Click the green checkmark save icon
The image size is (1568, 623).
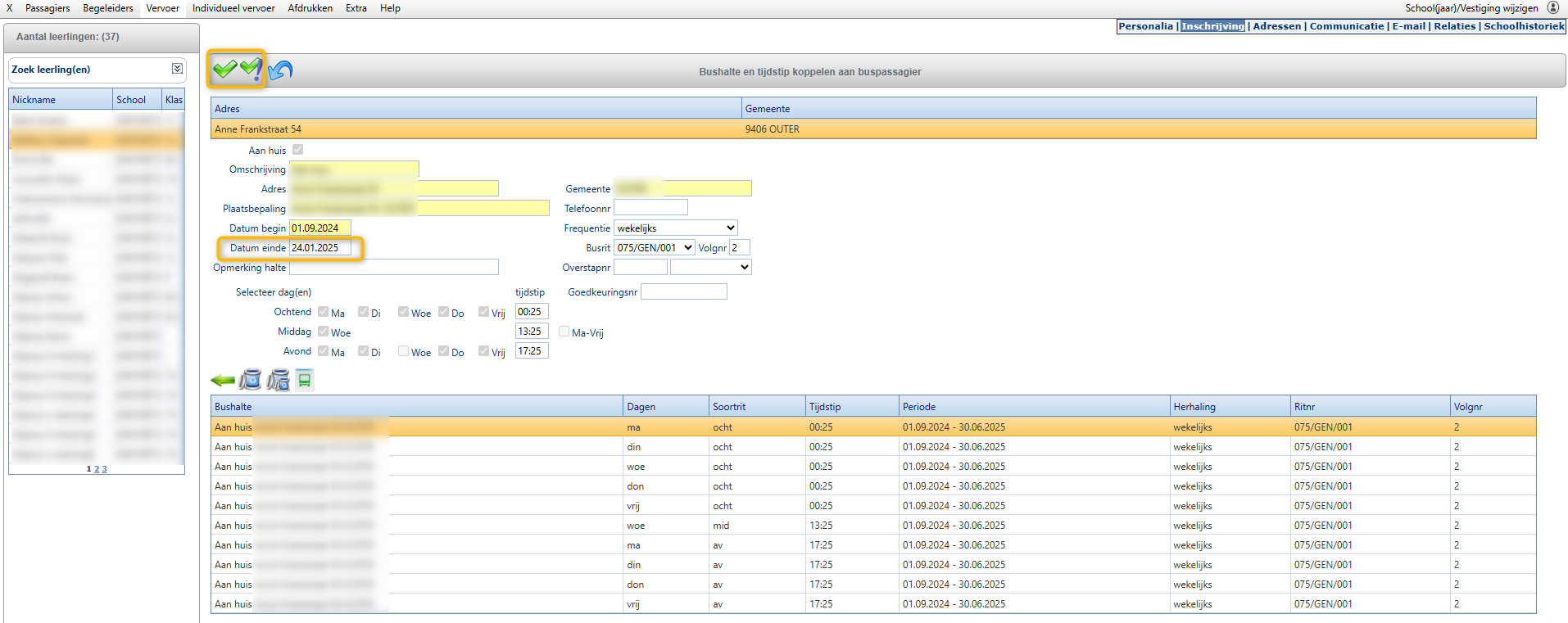[224, 70]
